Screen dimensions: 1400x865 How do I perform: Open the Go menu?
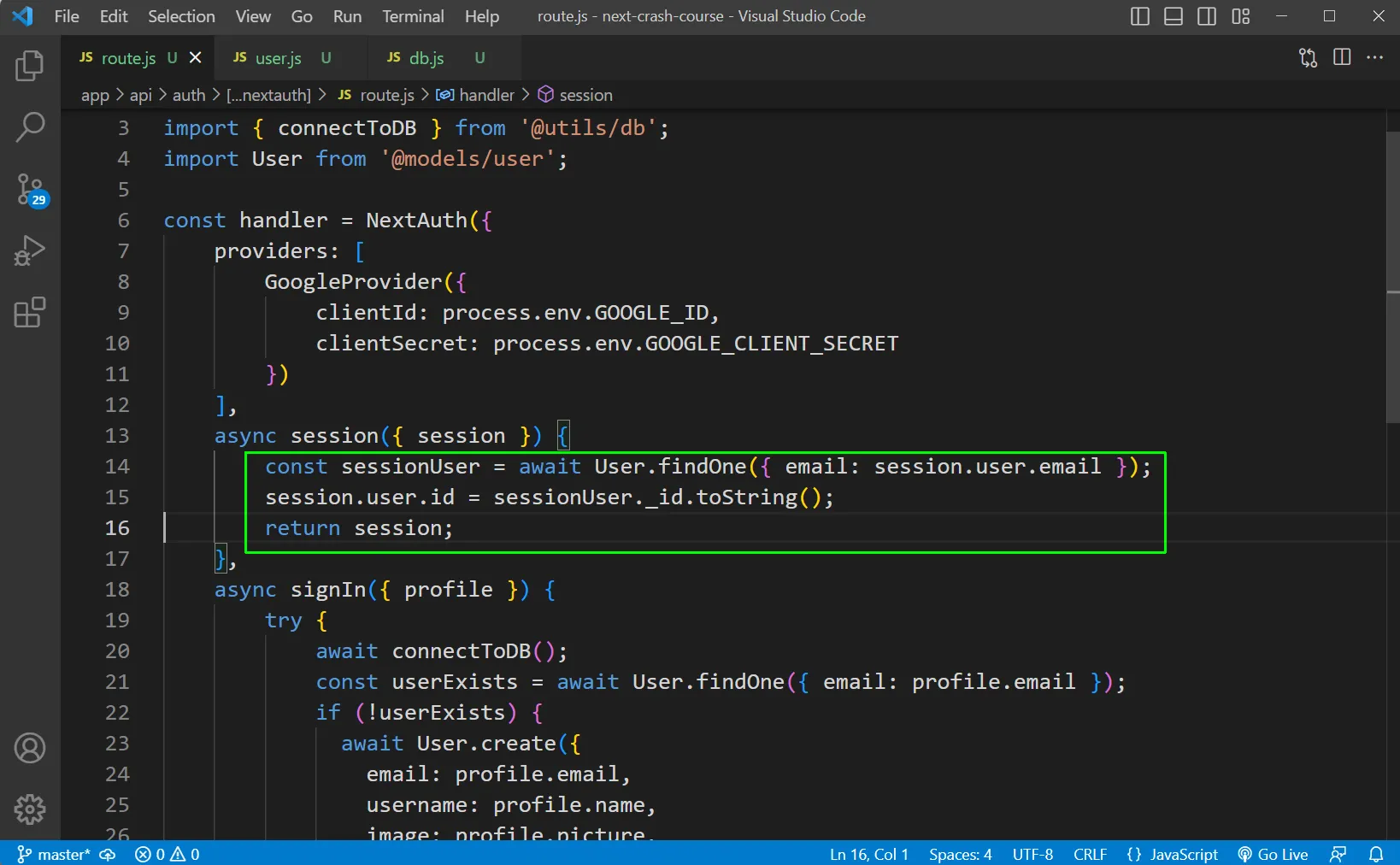point(302,16)
